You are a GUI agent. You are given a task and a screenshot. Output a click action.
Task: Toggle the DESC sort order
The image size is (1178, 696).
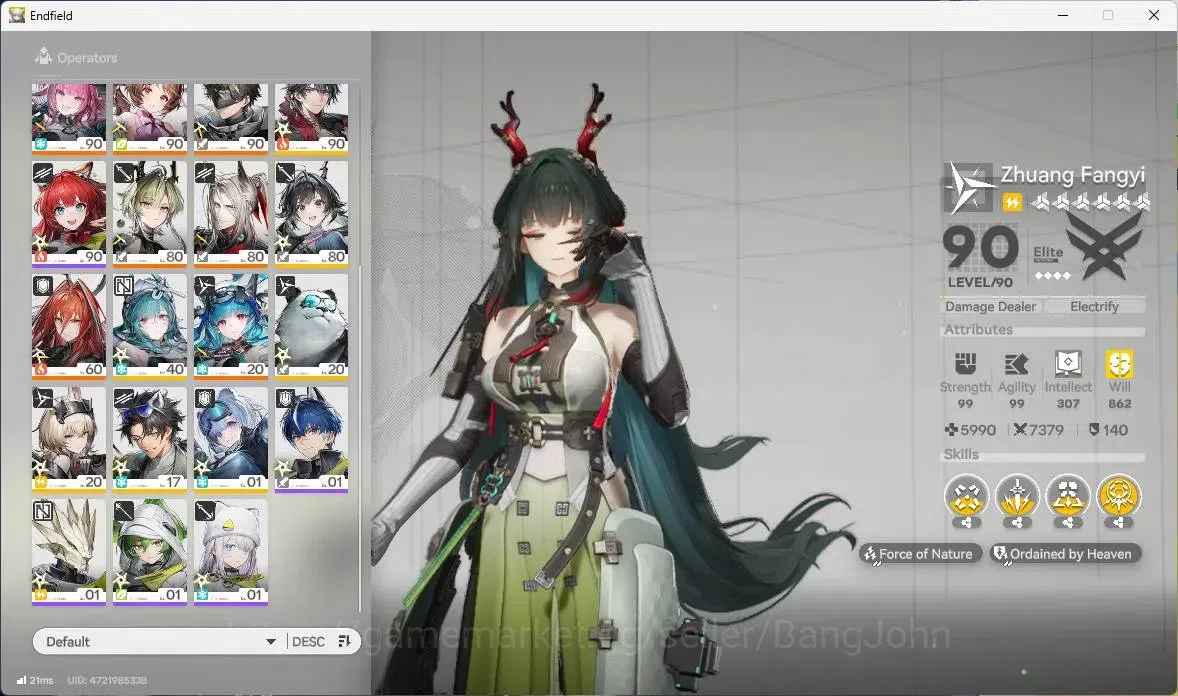coord(308,641)
